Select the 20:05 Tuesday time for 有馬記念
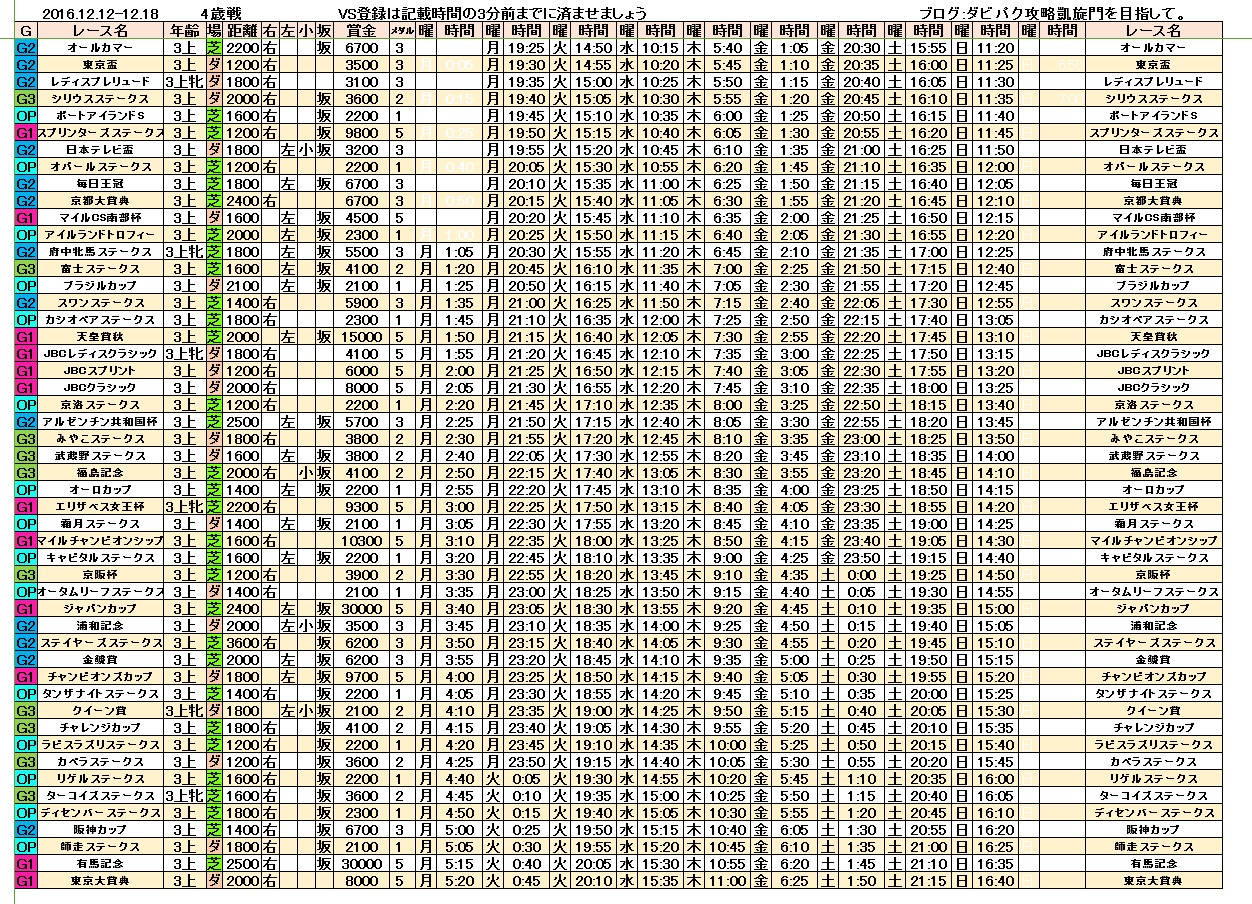This screenshot has height=904, width=1252. [x=594, y=863]
